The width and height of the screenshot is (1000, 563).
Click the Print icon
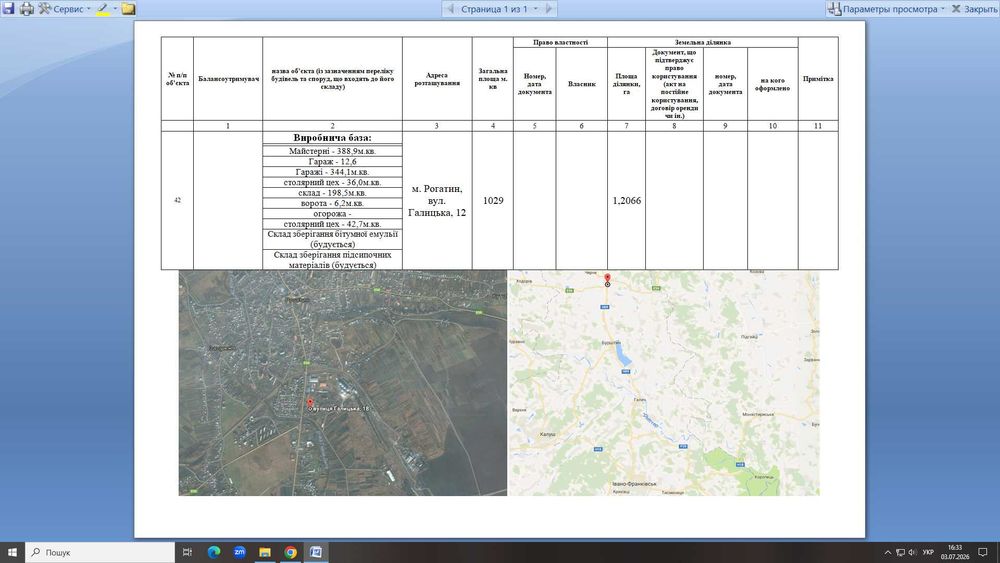pyautogui.click(x=26, y=8)
